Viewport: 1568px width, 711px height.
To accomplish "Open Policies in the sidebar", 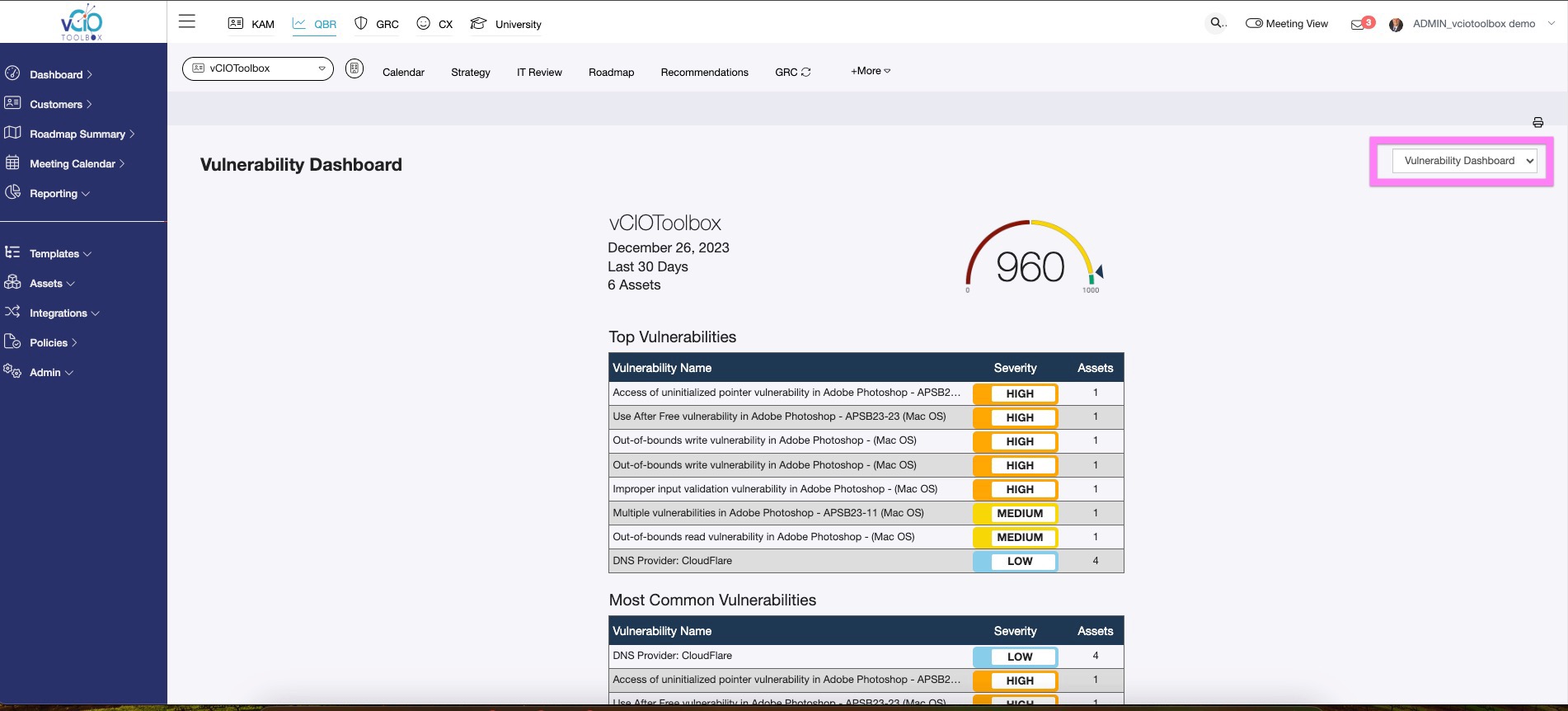I will pyautogui.click(x=54, y=342).
